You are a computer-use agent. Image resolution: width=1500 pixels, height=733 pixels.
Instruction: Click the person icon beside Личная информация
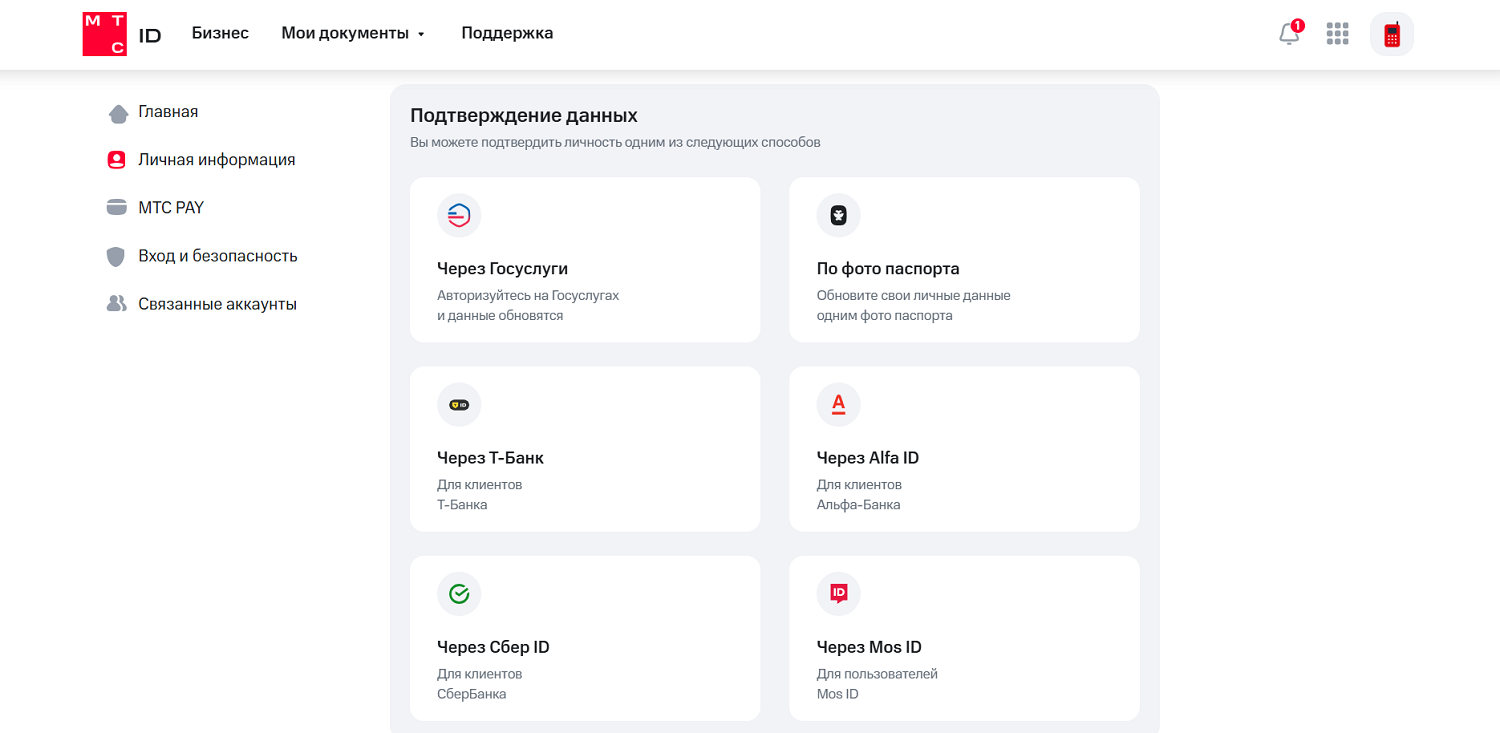coord(117,160)
